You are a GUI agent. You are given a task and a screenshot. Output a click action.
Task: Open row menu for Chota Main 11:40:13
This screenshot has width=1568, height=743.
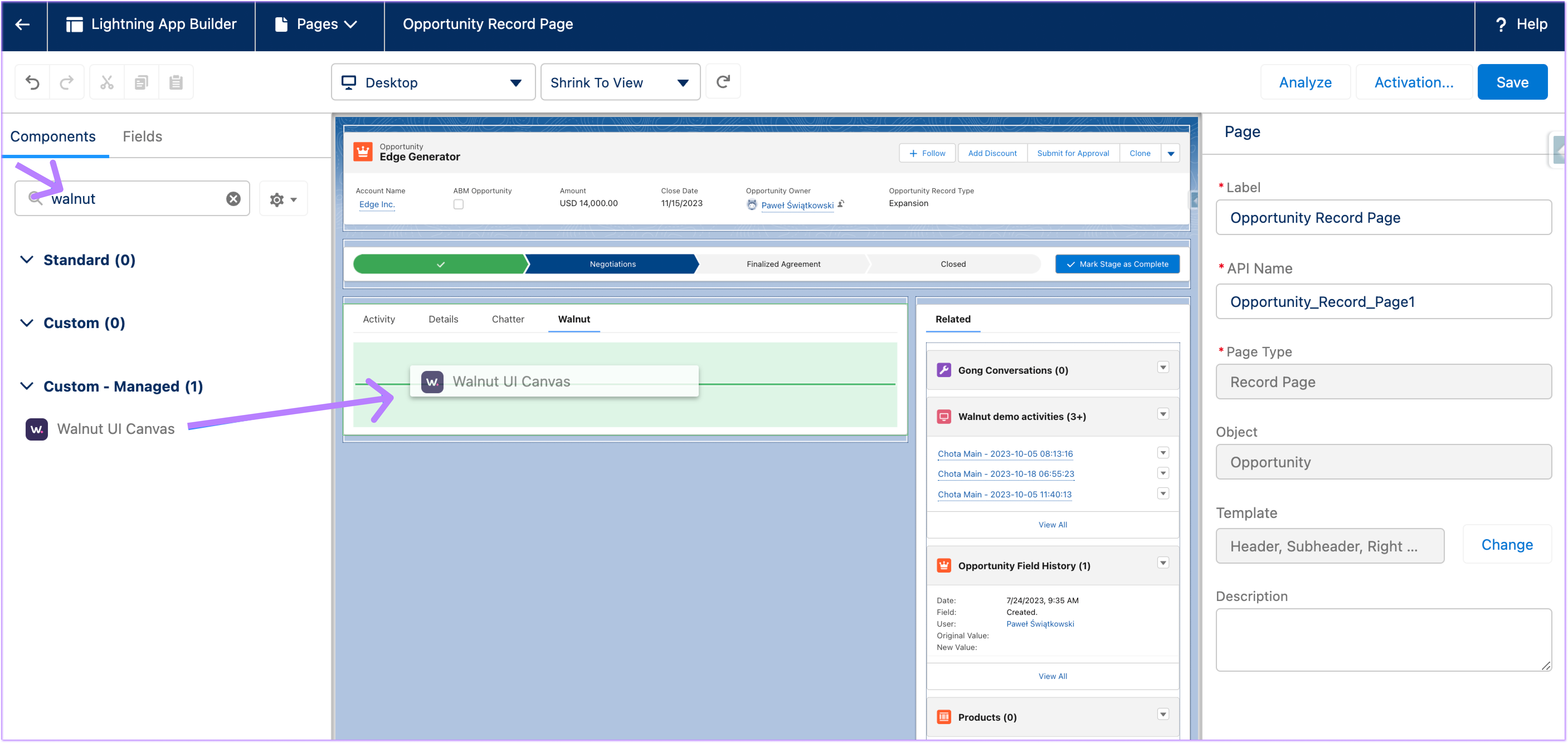pyautogui.click(x=1163, y=493)
